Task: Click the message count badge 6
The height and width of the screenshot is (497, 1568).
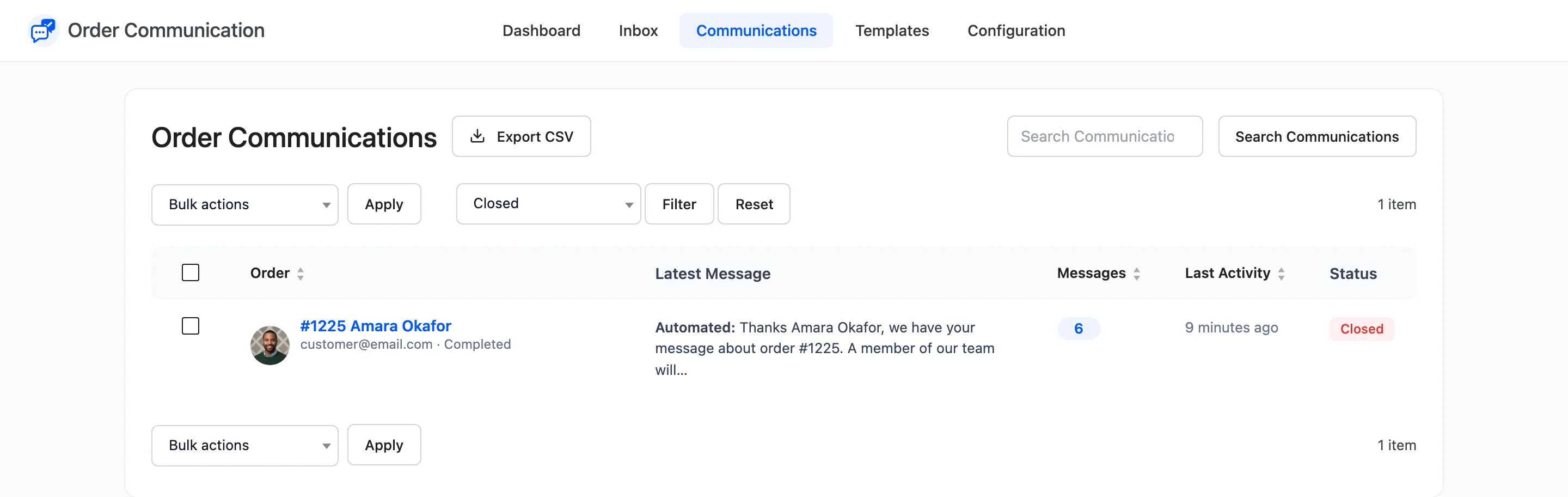Action: (1078, 329)
